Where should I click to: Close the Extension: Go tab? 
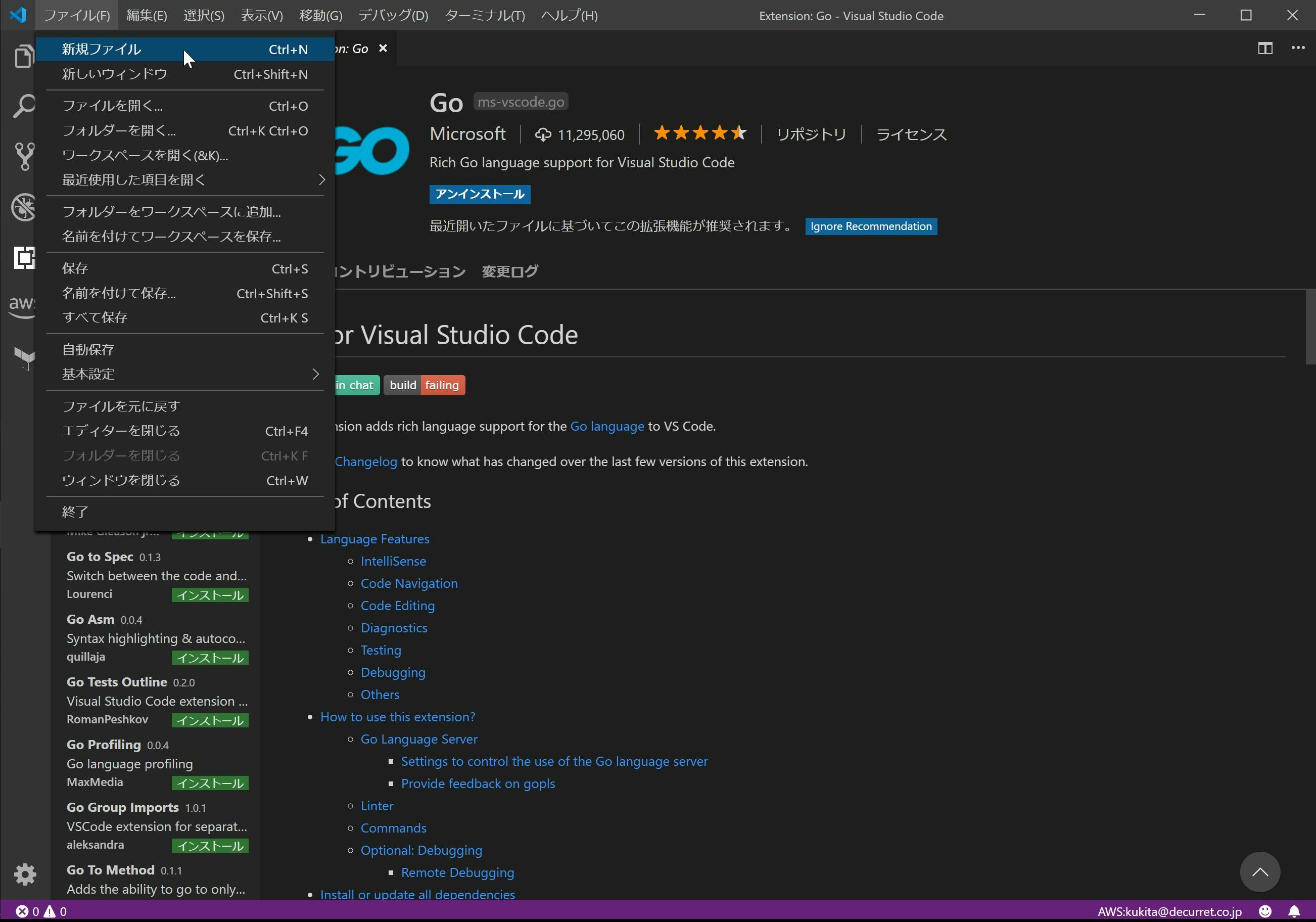click(383, 48)
